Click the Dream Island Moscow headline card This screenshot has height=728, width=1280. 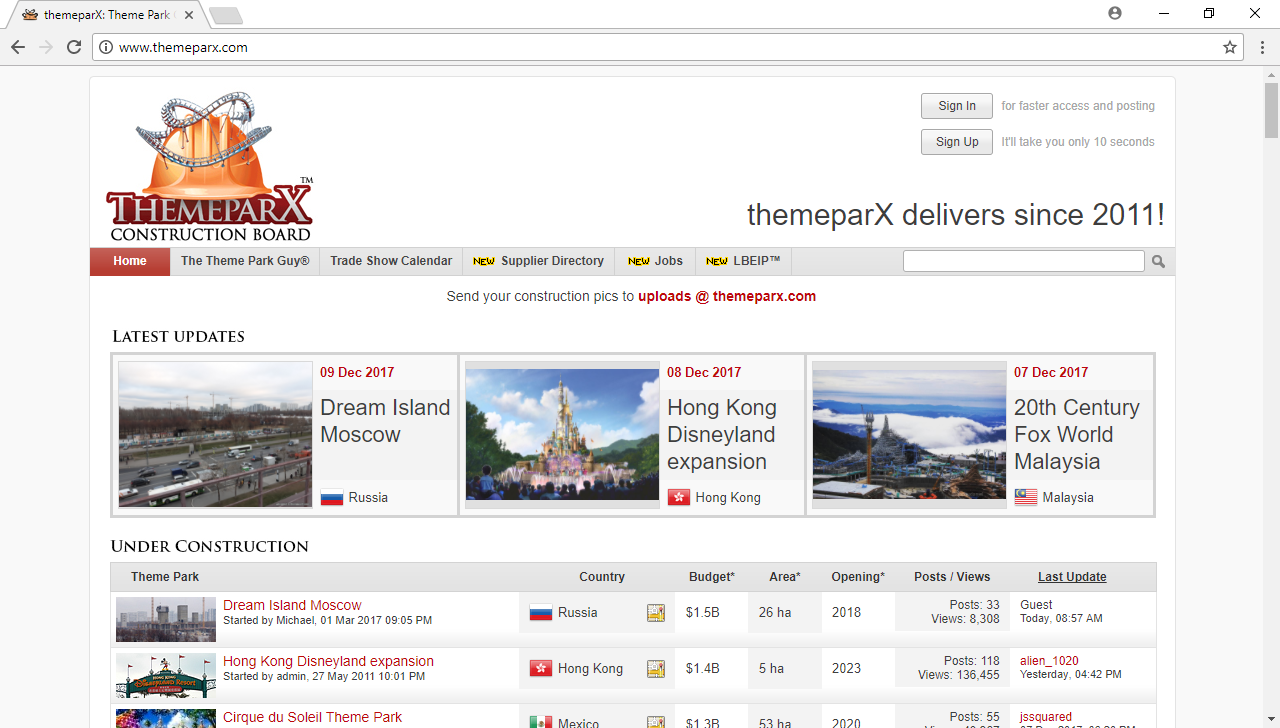pos(385,421)
